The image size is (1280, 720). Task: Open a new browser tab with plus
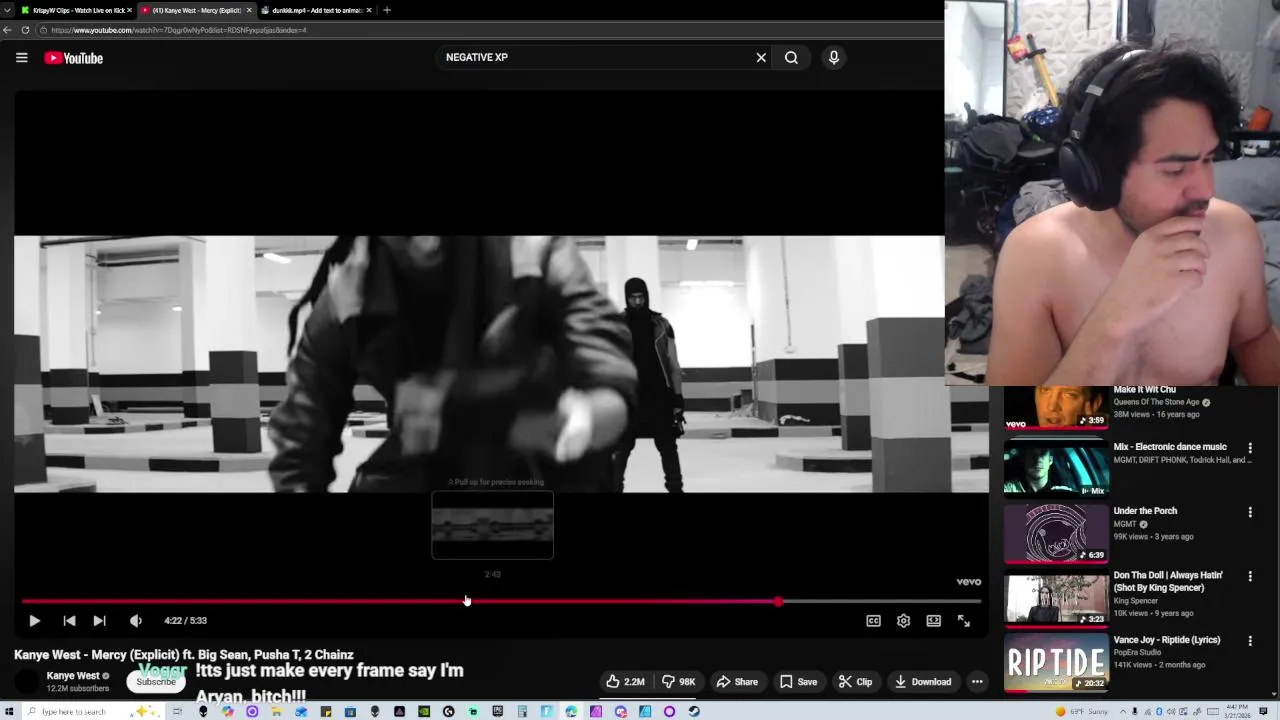coord(387,10)
